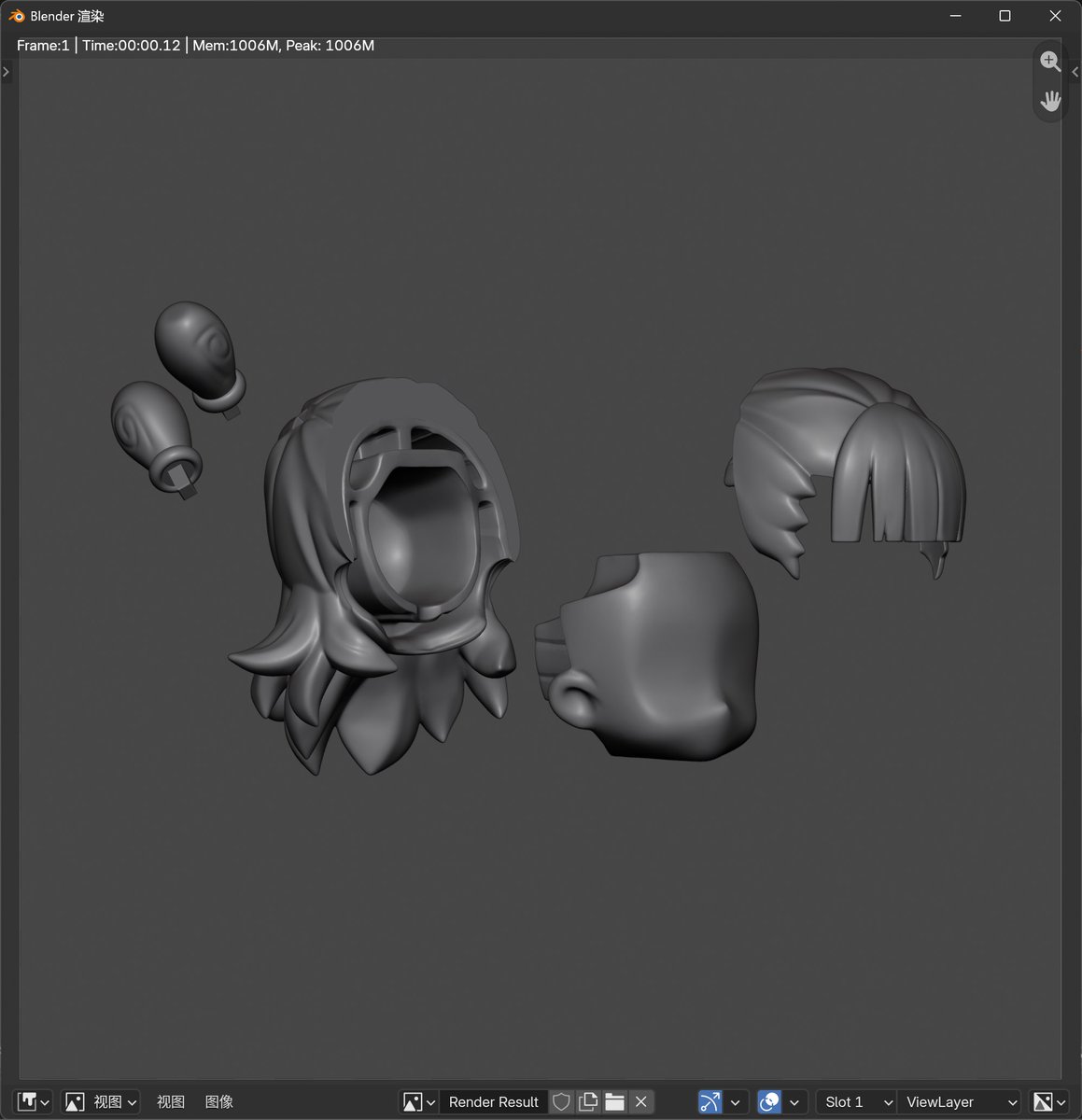Click the zoom magnifier gizmo
Viewport: 1082px width, 1120px height.
(1050, 62)
